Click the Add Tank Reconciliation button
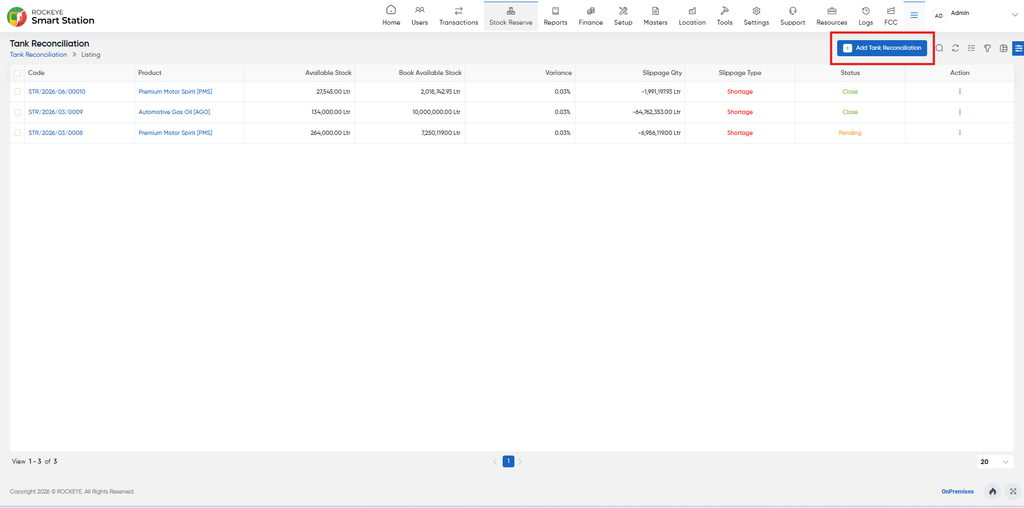Image resolution: width=1024 pixels, height=508 pixels. pyautogui.click(x=882, y=48)
